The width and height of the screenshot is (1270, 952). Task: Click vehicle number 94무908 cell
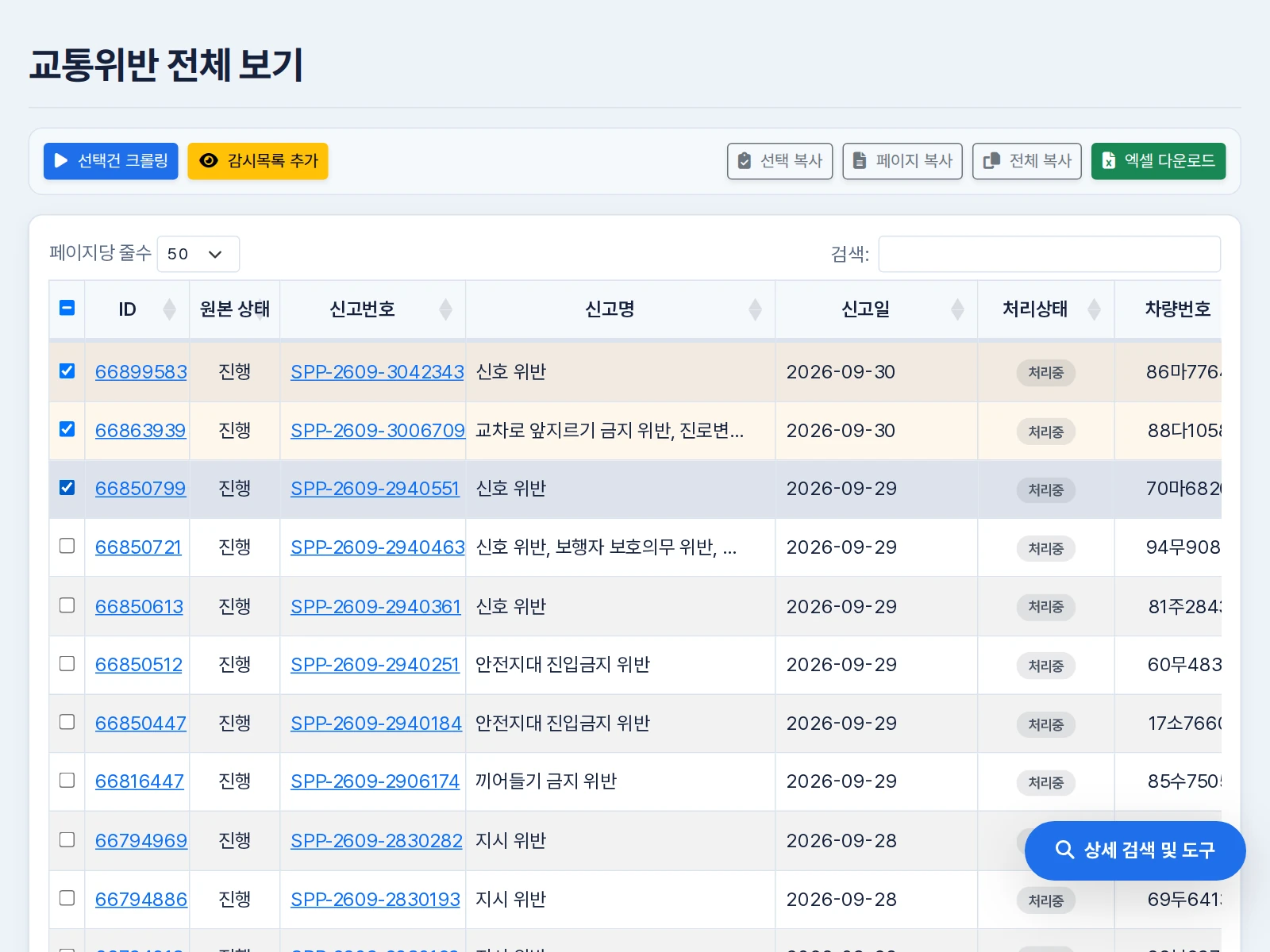coord(1183,547)
